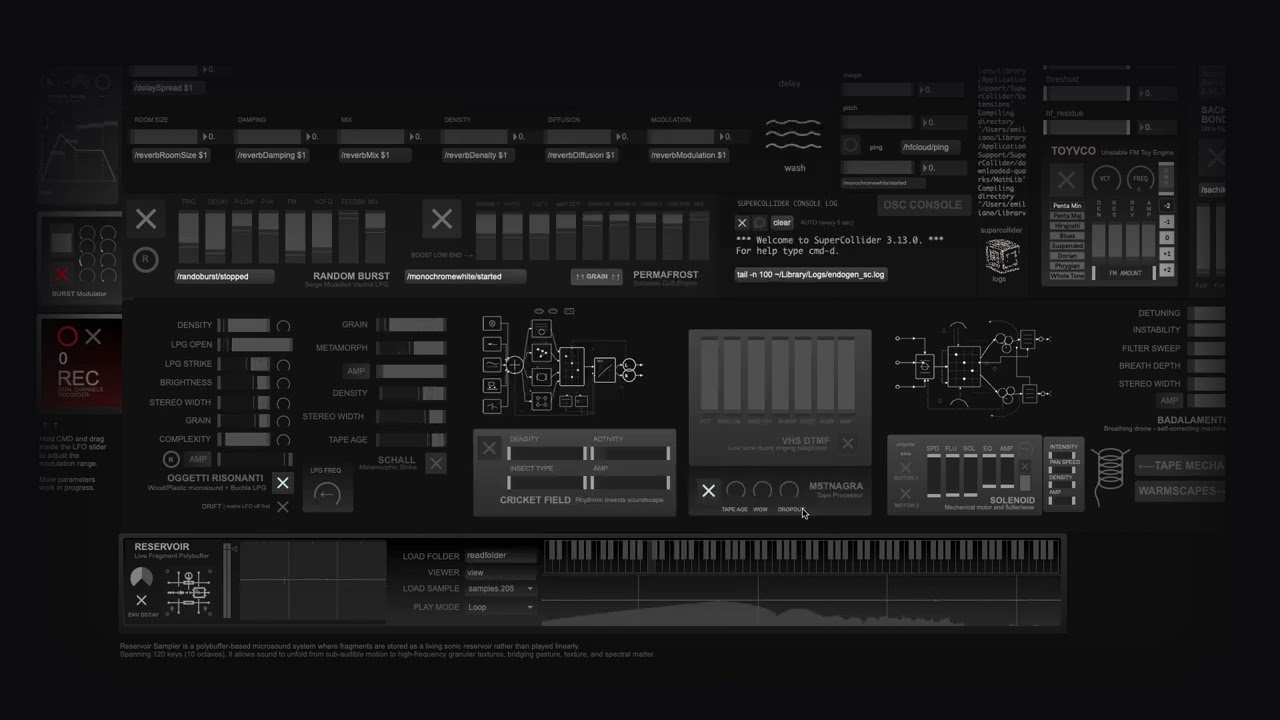Toggle the Toyvco X power button

point(1066,180)
